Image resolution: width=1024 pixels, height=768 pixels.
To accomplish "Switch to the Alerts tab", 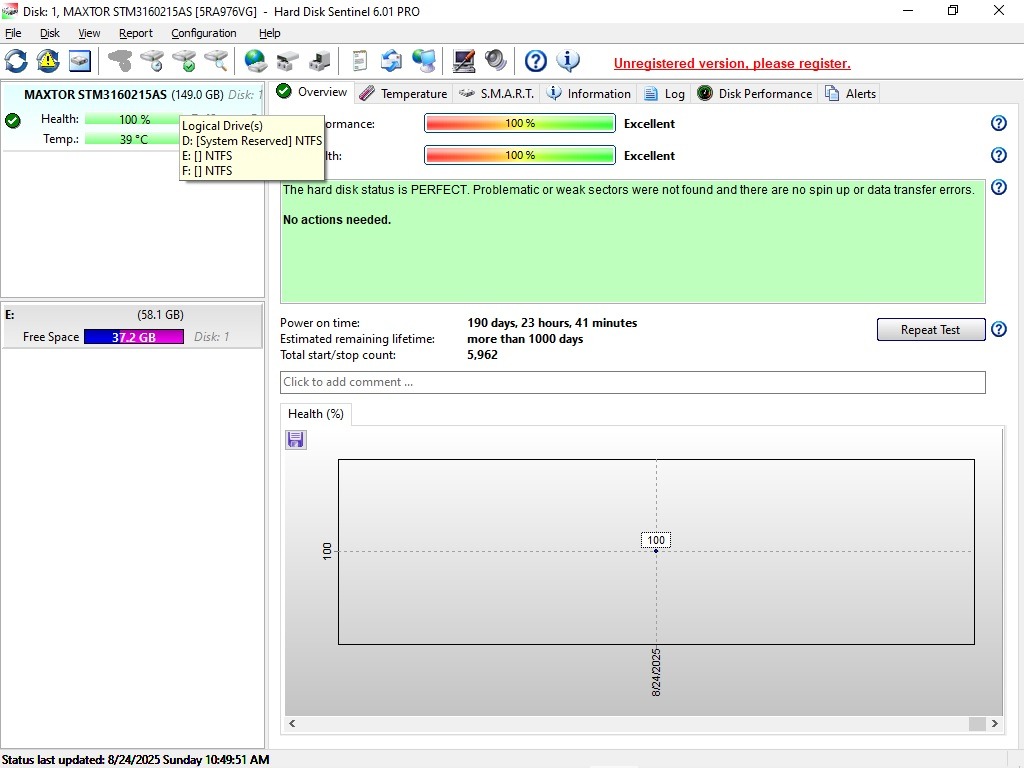I will coord(850,93).
